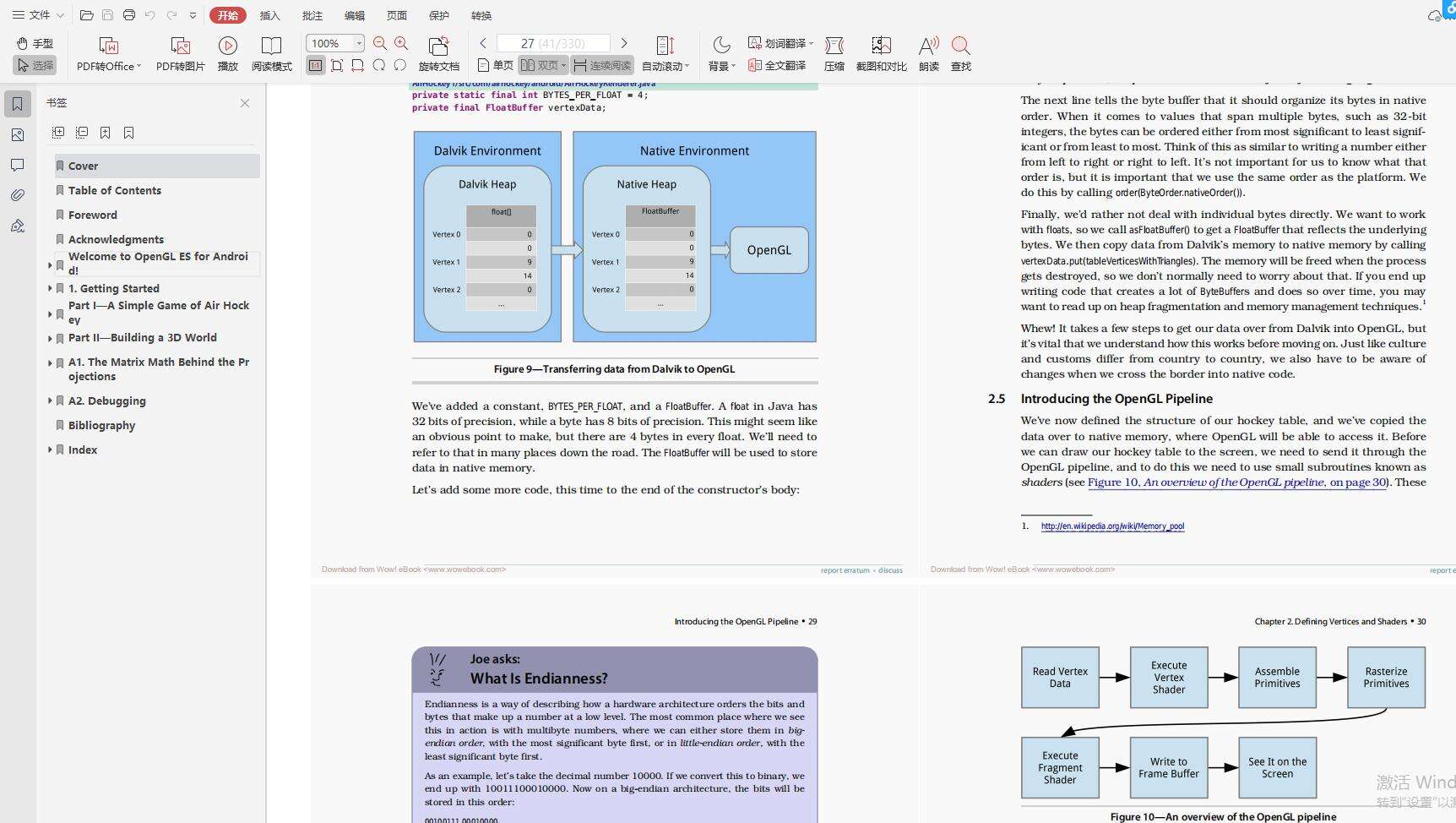Click the add bookmark icon
Screen dimensions: 1456x823
[106, 133]
